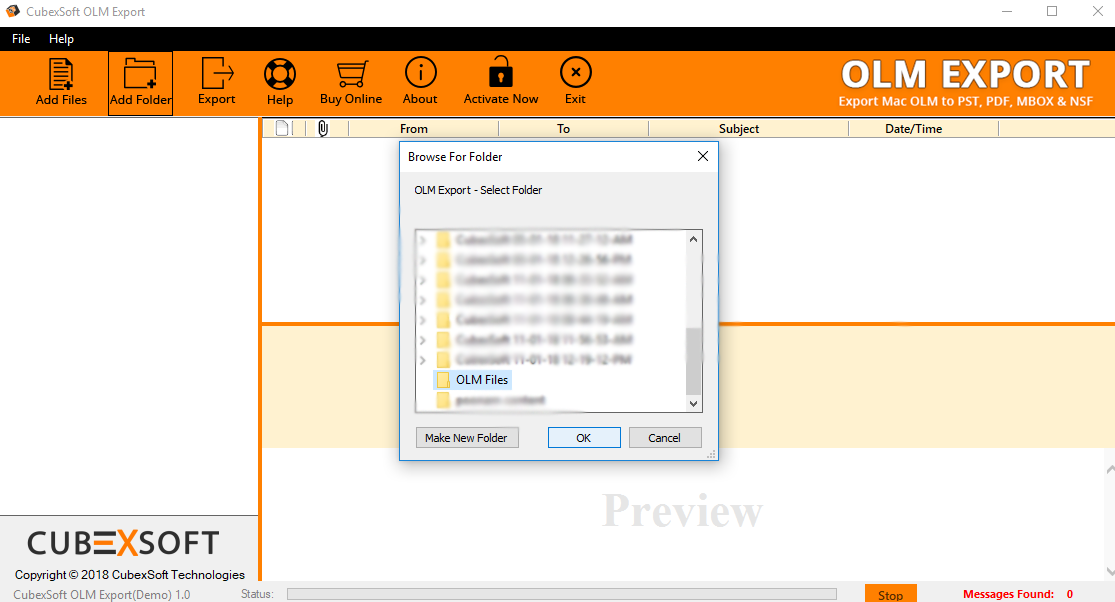Click the To column header

pos(563,129)
